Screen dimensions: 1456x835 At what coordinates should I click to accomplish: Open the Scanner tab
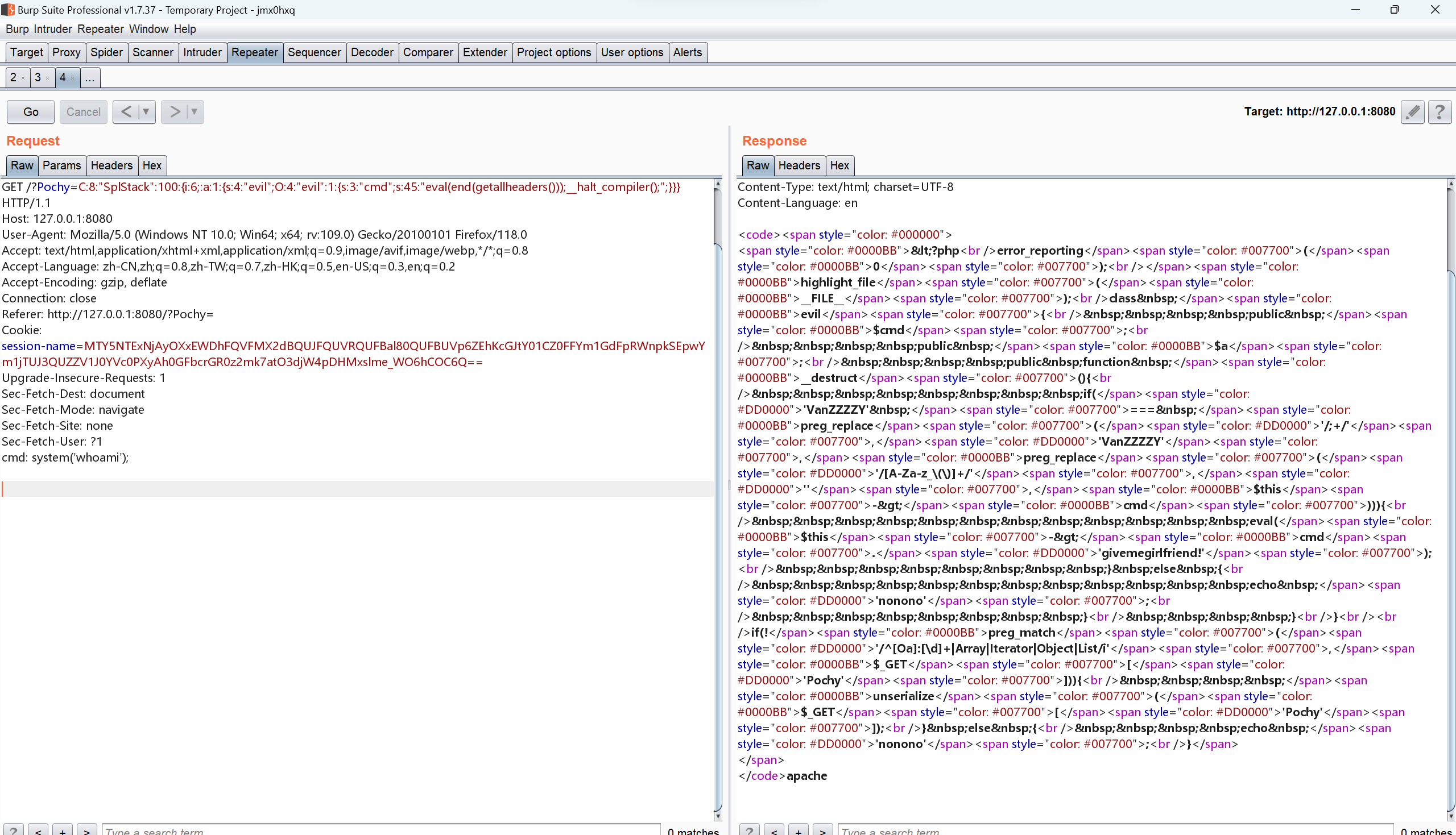(x=152, y=52)
